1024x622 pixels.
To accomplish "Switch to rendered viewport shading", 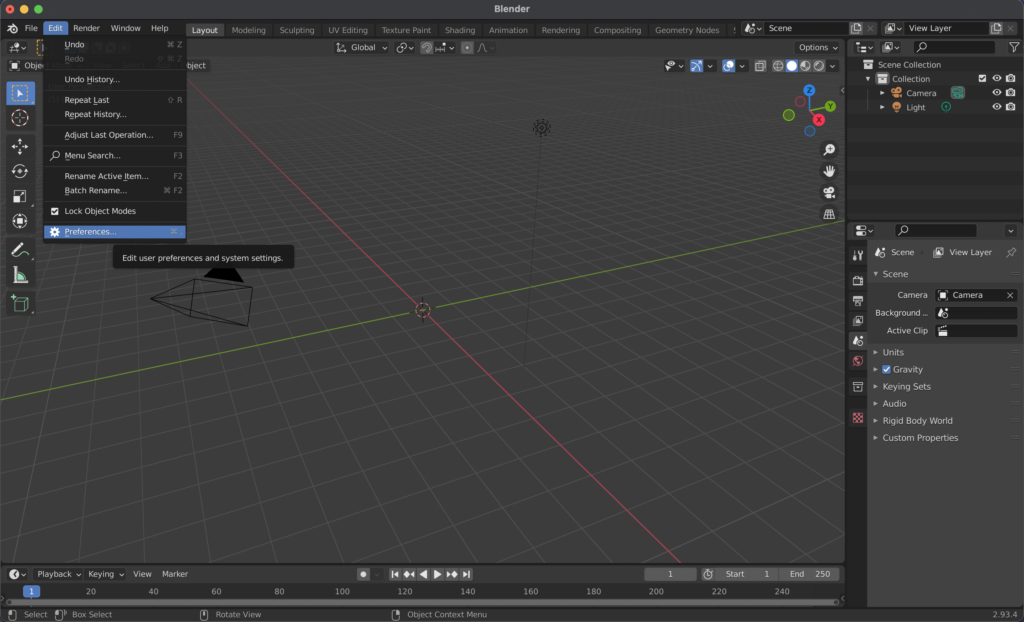I will [819, 66].
